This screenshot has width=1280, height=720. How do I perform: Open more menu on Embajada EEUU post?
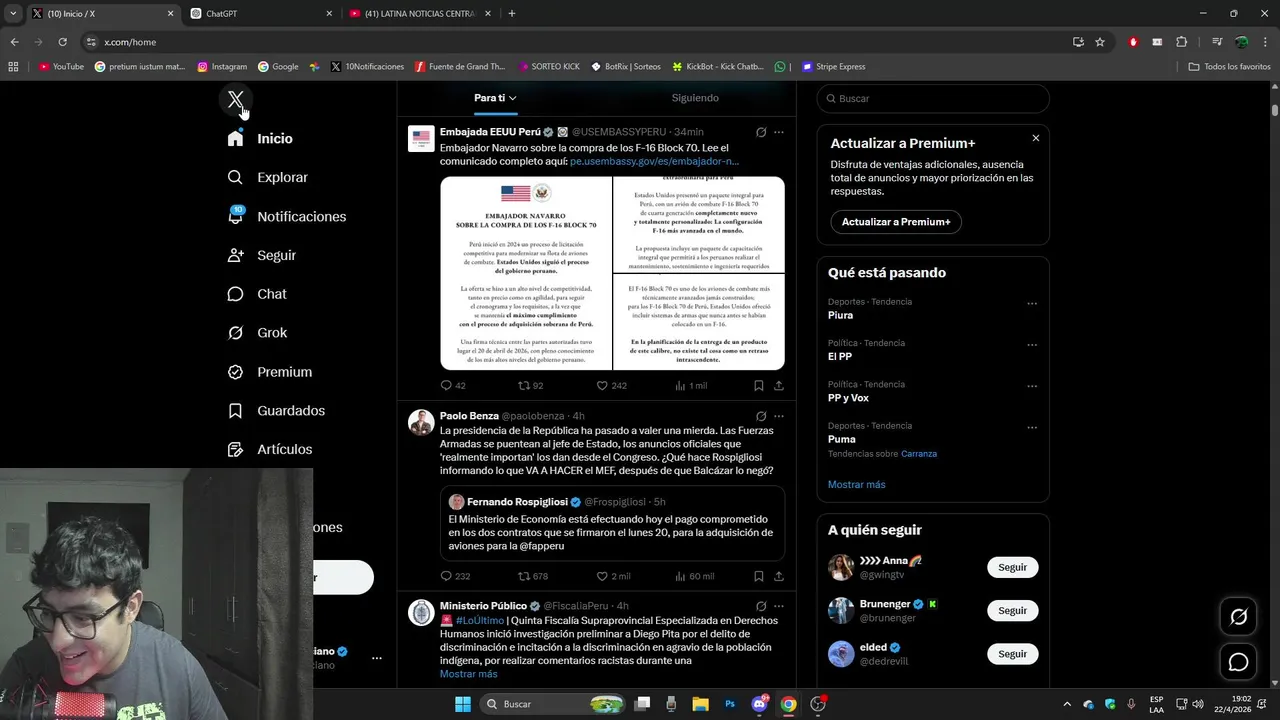(779, 132)
